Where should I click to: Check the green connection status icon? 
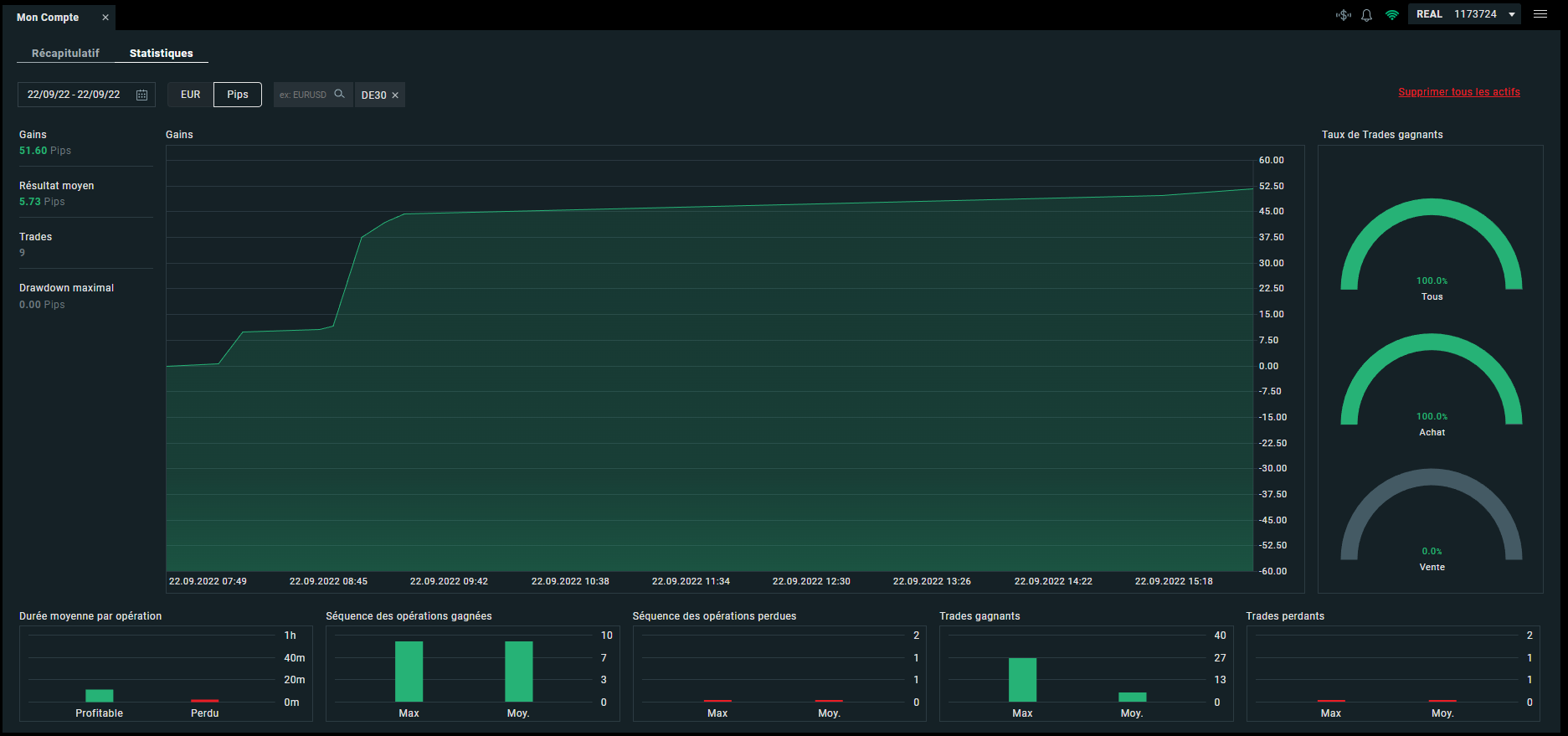point(1392,15)
